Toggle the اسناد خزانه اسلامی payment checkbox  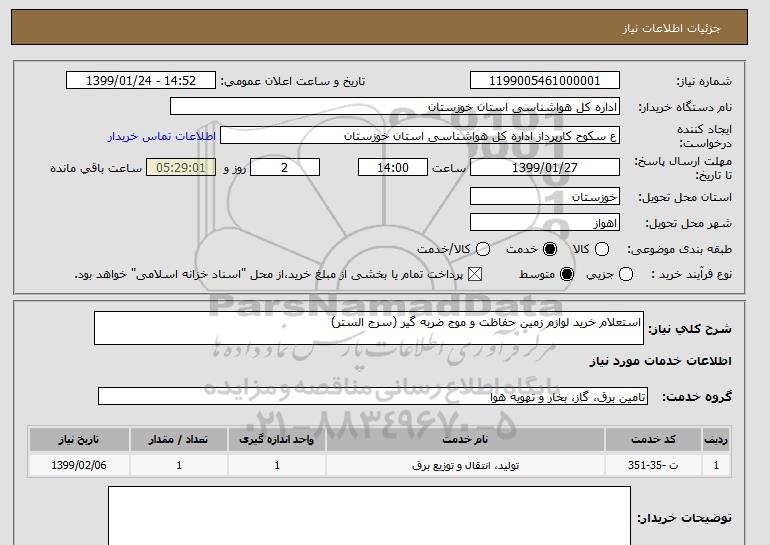tap(475, 274)
